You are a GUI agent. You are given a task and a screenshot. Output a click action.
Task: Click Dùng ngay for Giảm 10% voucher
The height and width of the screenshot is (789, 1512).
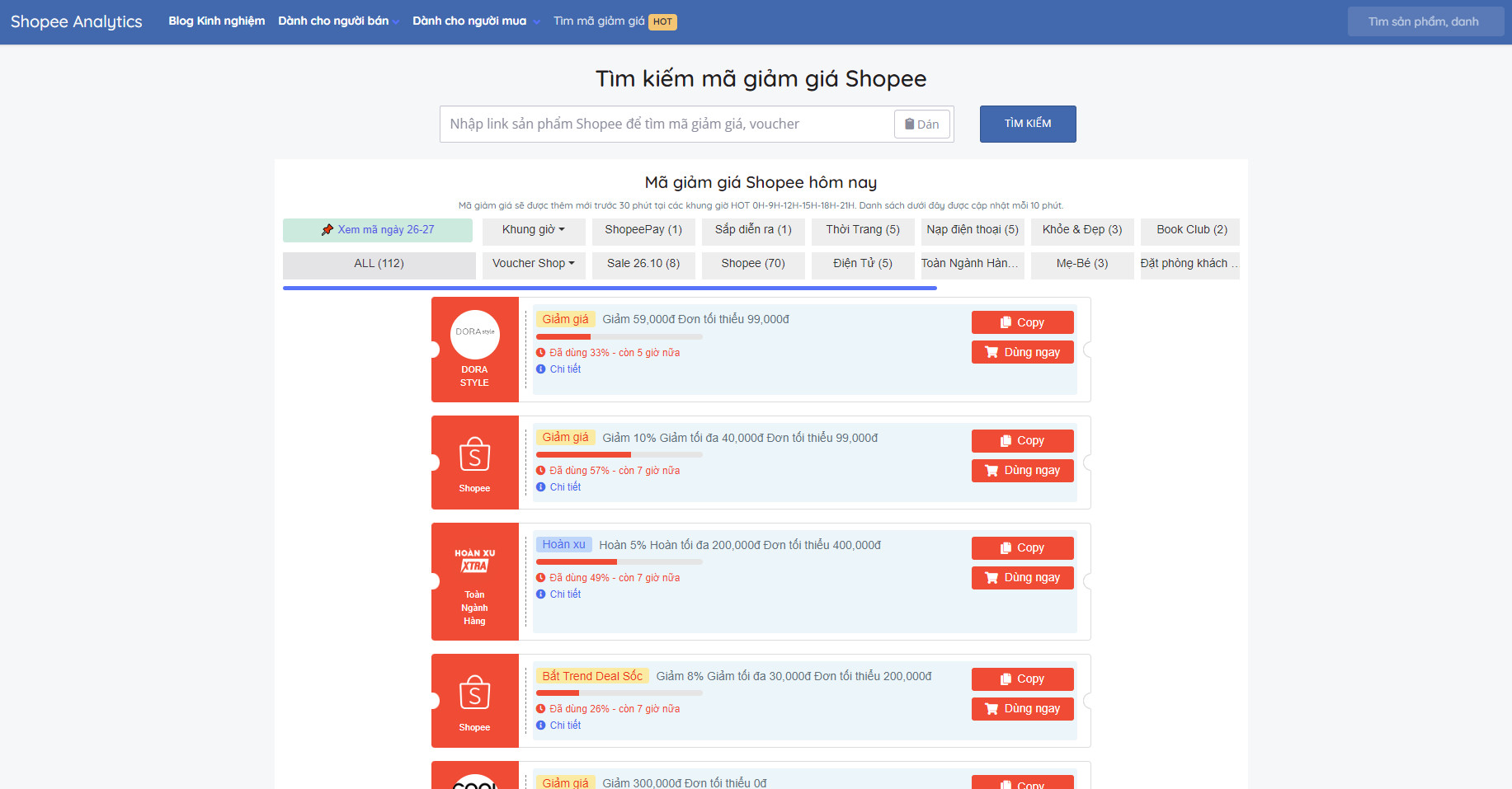1023,471
